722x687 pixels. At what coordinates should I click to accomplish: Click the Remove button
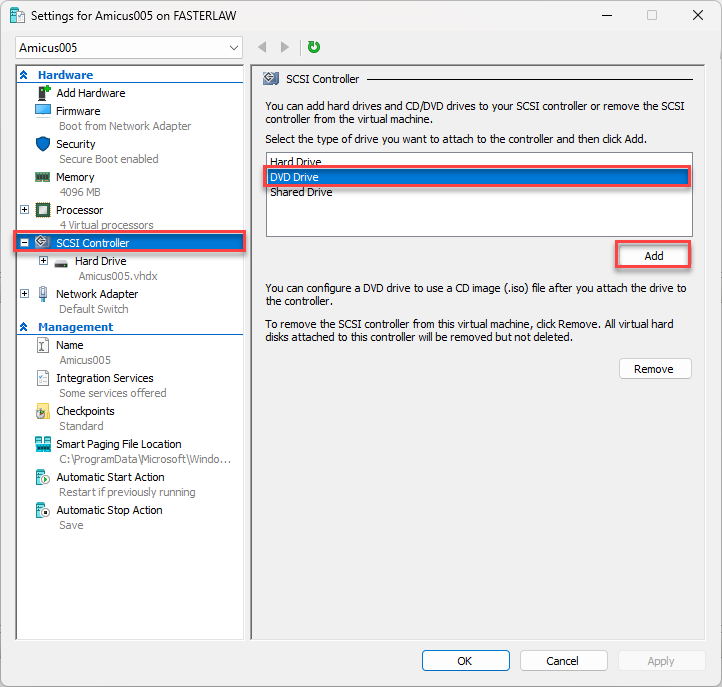coord(655,369)
